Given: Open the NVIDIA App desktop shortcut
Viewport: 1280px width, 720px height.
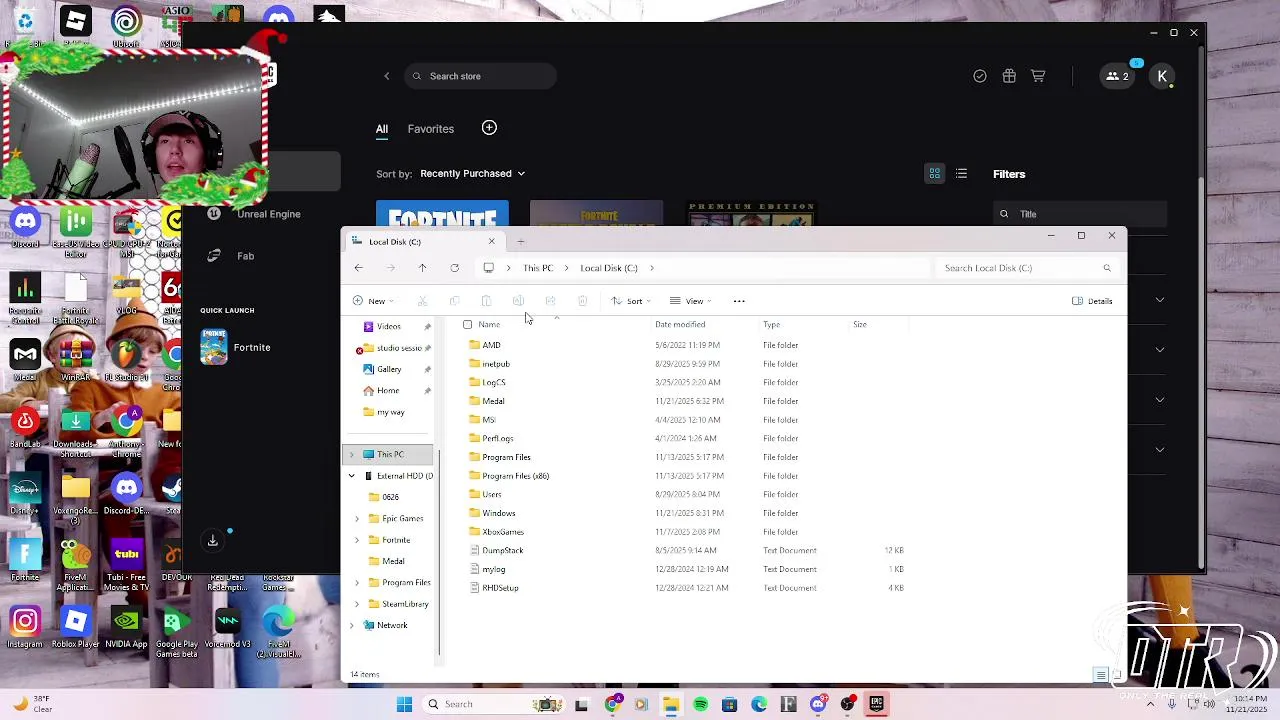Looking at the screenshot, I should pos(126,628).
